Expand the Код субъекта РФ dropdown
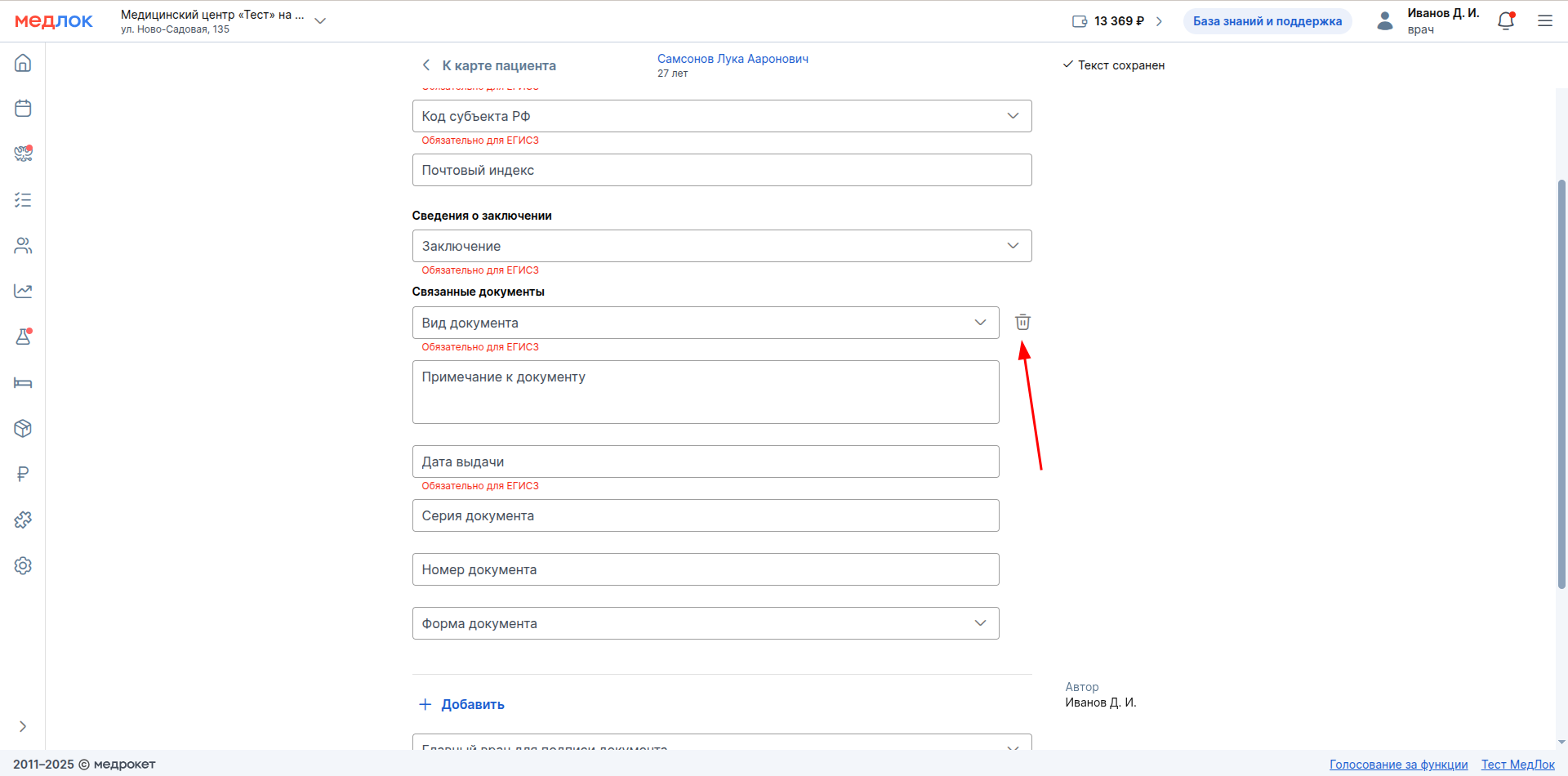The width and height of the screenshot is (1568, 776). coord(1013,116)
